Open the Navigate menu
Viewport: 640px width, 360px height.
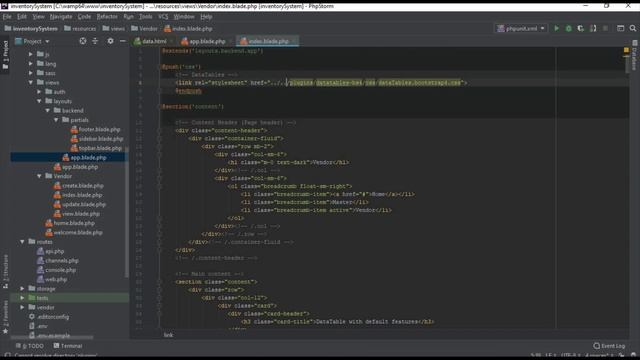[61, 17]
